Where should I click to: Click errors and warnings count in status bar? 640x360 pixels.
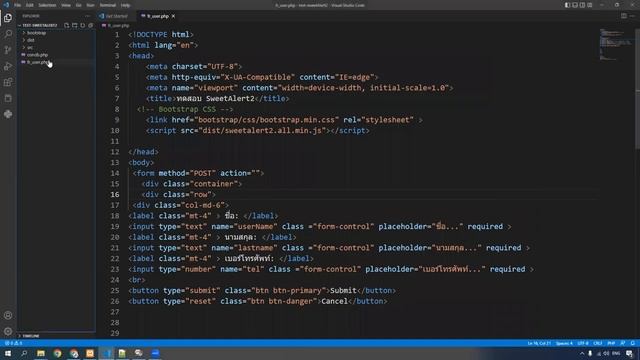coord(13,343)
